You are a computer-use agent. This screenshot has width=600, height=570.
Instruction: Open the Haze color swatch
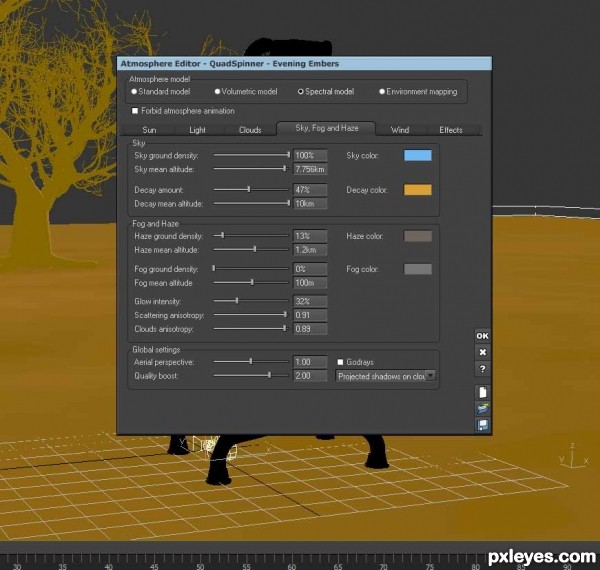click(x=417, y=236)
